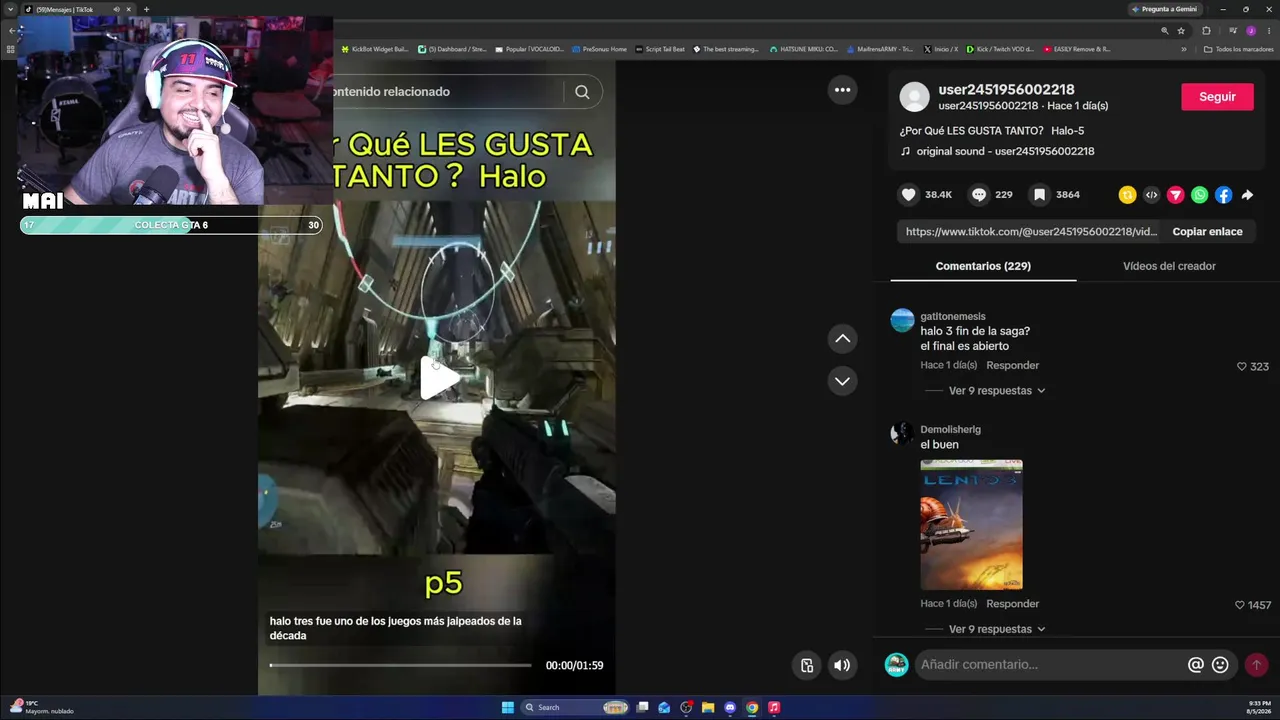This screenshot has width=1280, height=720.
Task: Open gatitonemesis profile avatar
Action: pyautogui.click(x=902, y=320)
